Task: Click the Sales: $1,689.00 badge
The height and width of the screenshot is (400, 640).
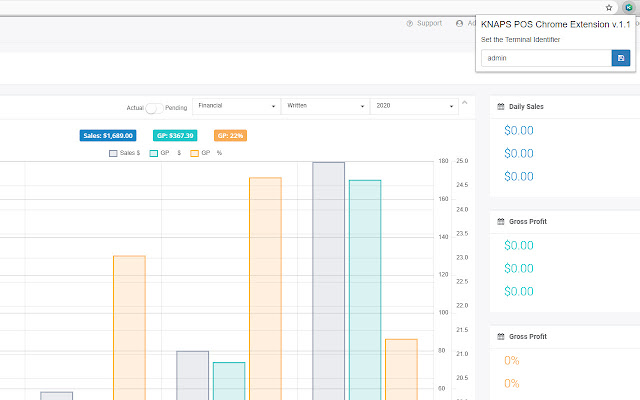Action: [x=108, y=136]
